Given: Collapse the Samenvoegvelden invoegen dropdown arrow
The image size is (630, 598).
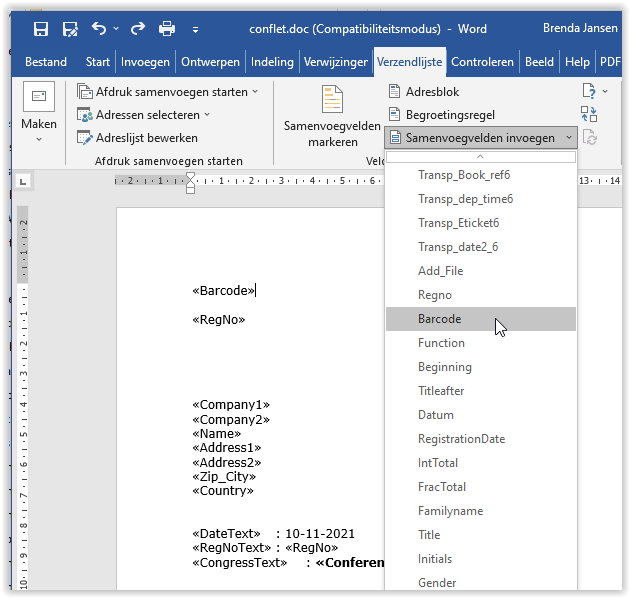Looking at the screenshot, I should [569, 138].
